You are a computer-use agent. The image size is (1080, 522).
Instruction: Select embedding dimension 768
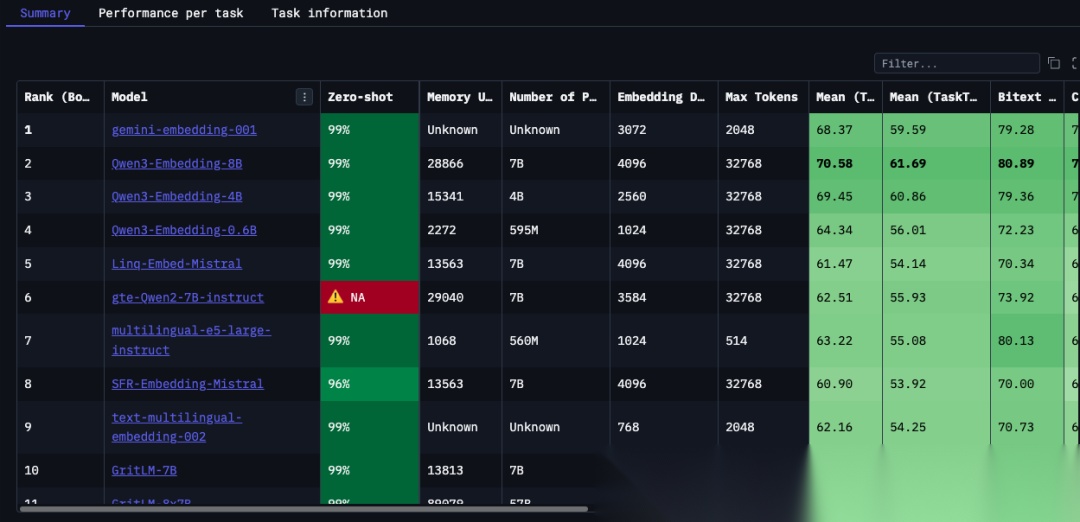[628, 427]
